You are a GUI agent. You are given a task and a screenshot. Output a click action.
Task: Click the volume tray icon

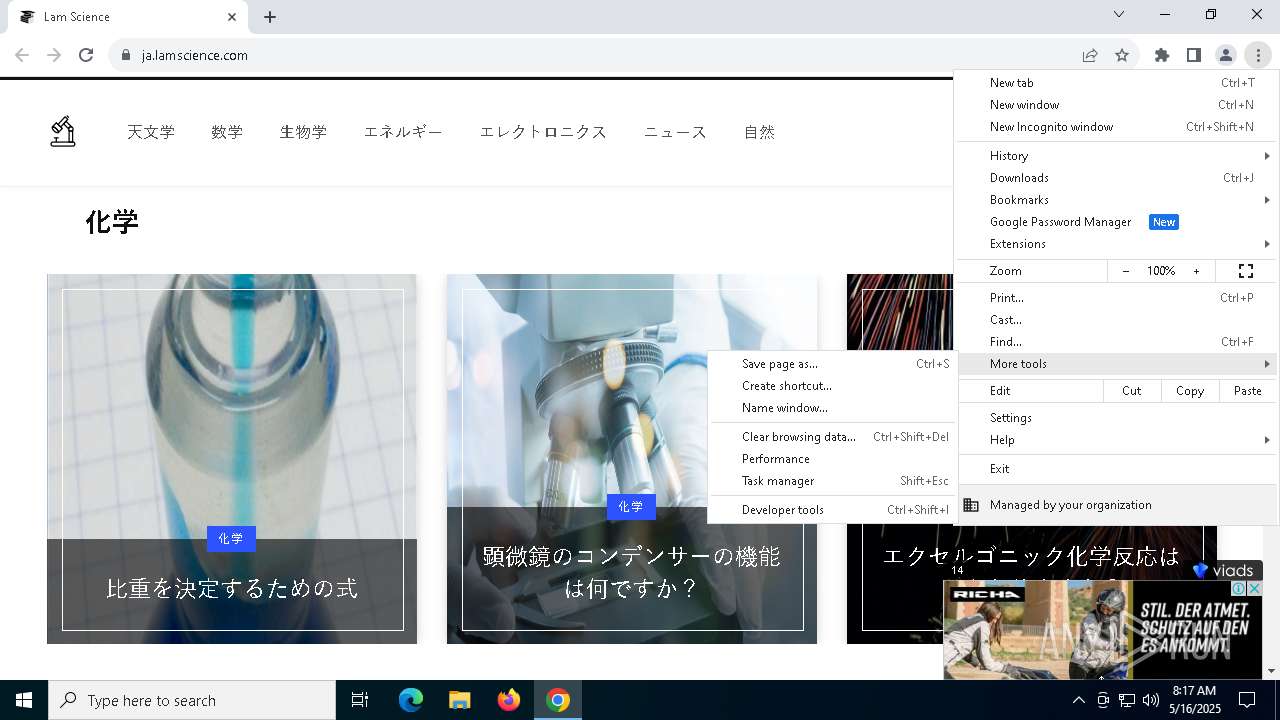(1151, 700)
